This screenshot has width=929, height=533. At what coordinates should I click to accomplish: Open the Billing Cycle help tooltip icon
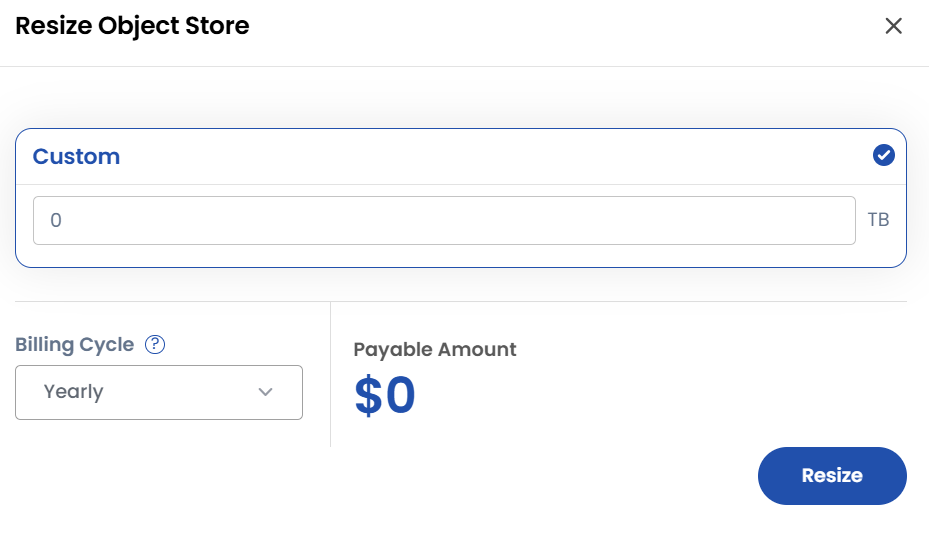point(155,345)
